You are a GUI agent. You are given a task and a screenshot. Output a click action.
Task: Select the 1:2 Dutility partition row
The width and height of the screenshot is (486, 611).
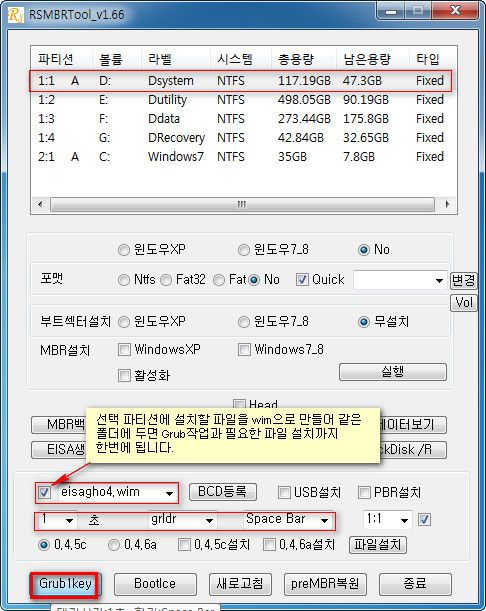pos(240,100)
